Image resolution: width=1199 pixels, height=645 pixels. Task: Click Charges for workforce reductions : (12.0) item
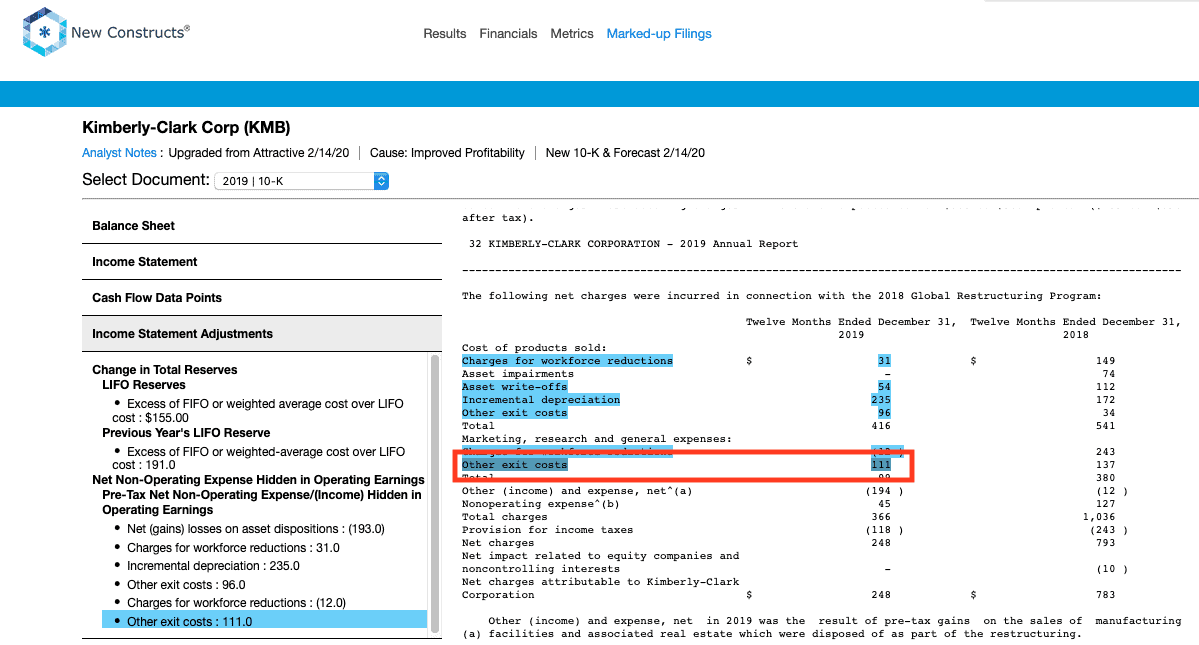236,603
